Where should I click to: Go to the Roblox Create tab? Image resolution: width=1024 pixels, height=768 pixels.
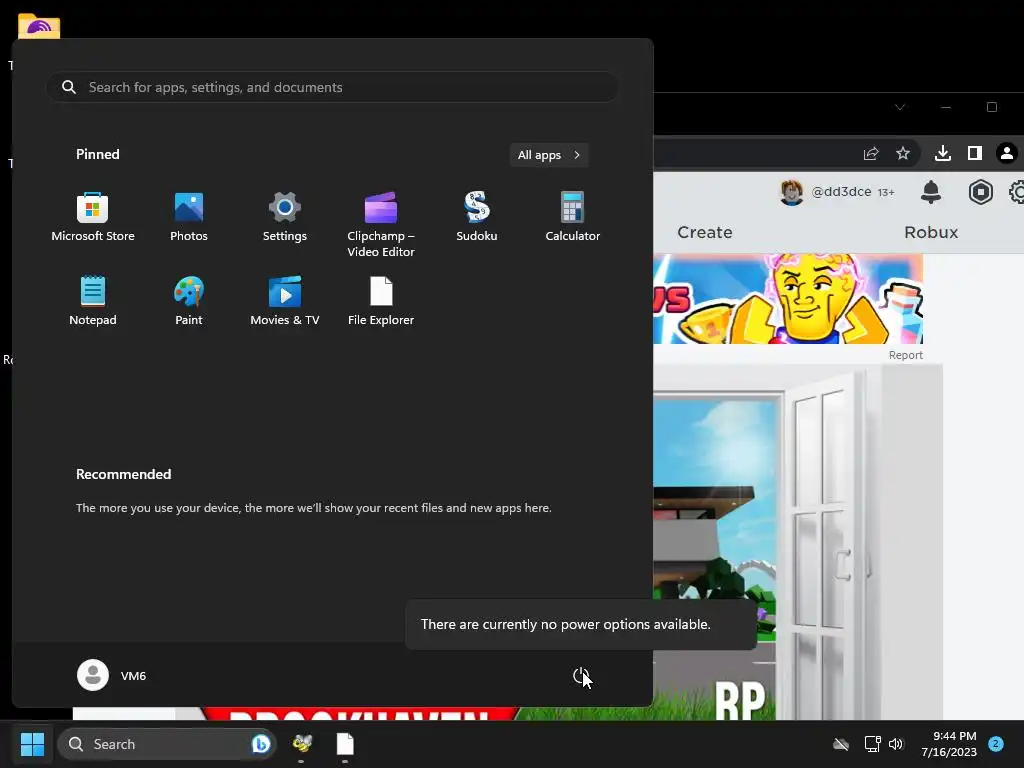coord(705,232)
